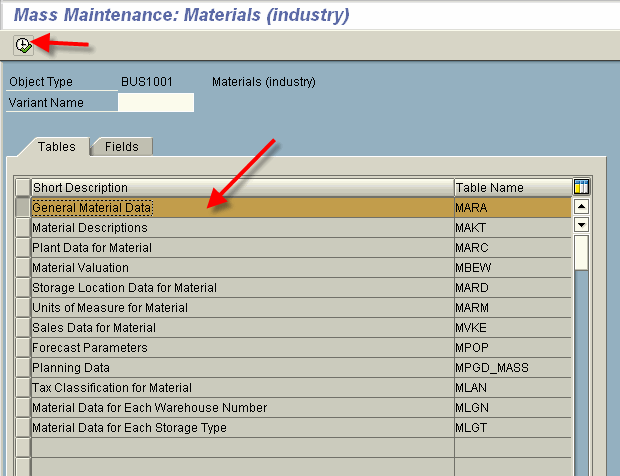
Task: Click the Execute clock icon in toolbar
Action: pyautogui.click(x=23, y=45)
